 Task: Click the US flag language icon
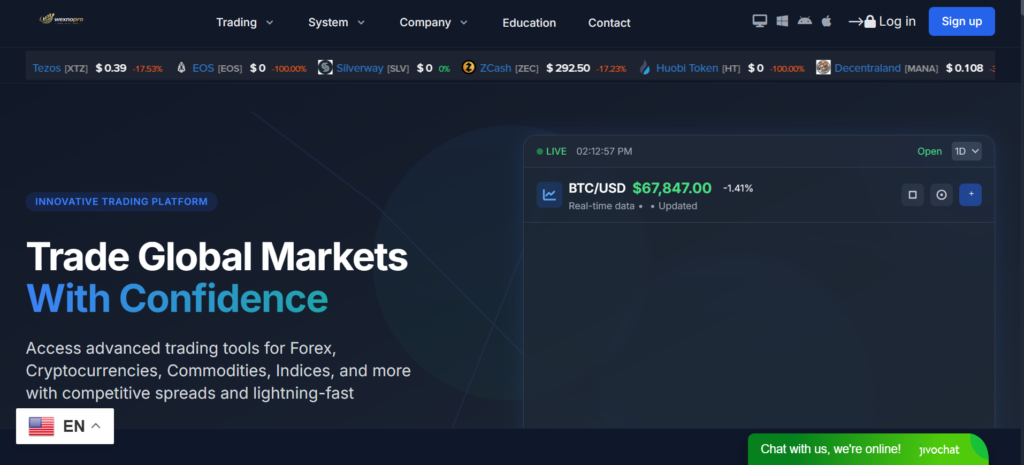coord(41,426)
